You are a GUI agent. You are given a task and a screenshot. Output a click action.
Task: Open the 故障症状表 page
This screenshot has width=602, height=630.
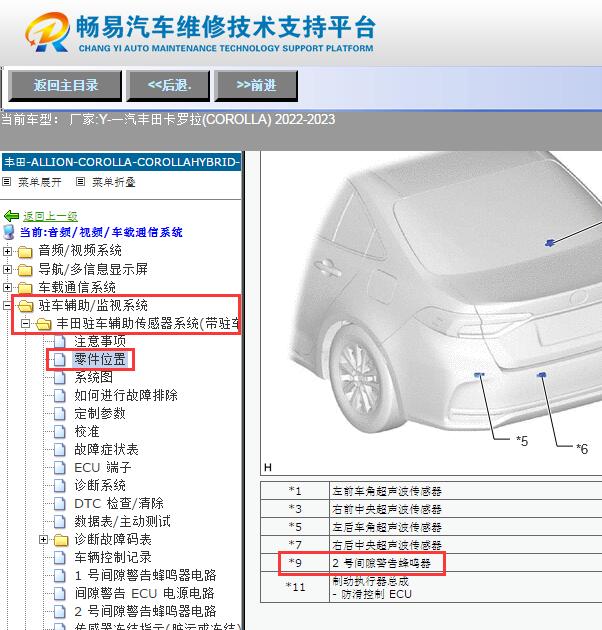(106, 449)
